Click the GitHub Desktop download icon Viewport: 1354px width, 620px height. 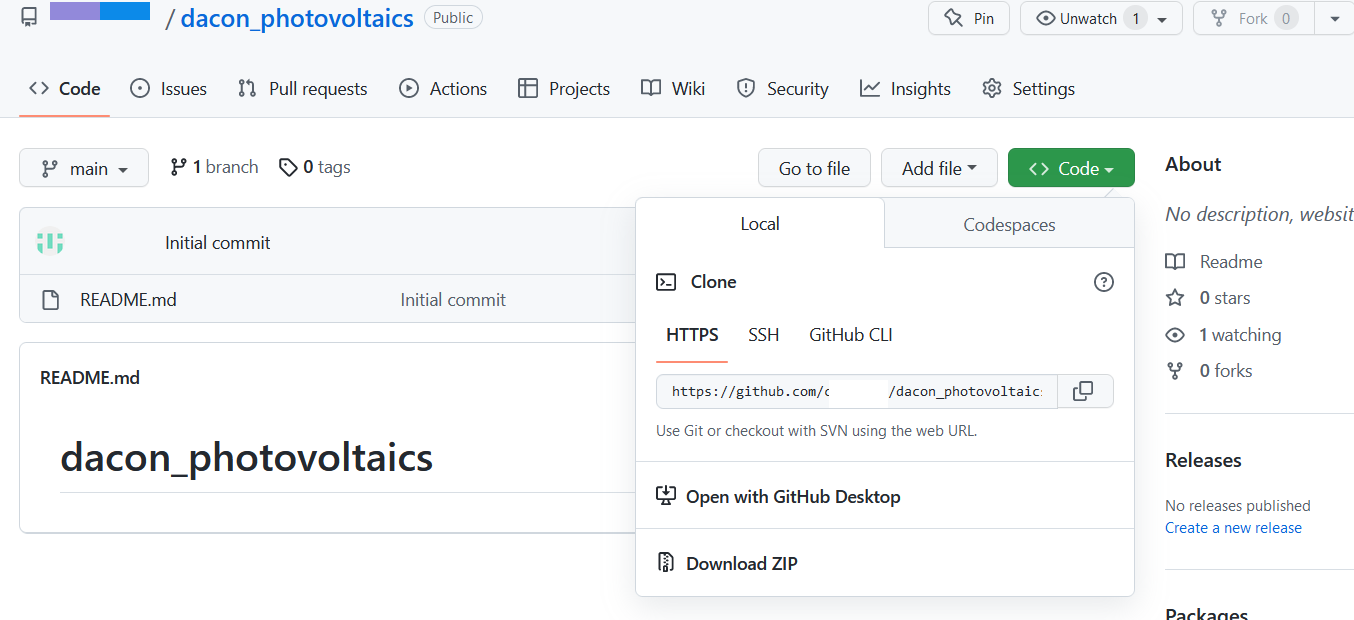(666, 496)
